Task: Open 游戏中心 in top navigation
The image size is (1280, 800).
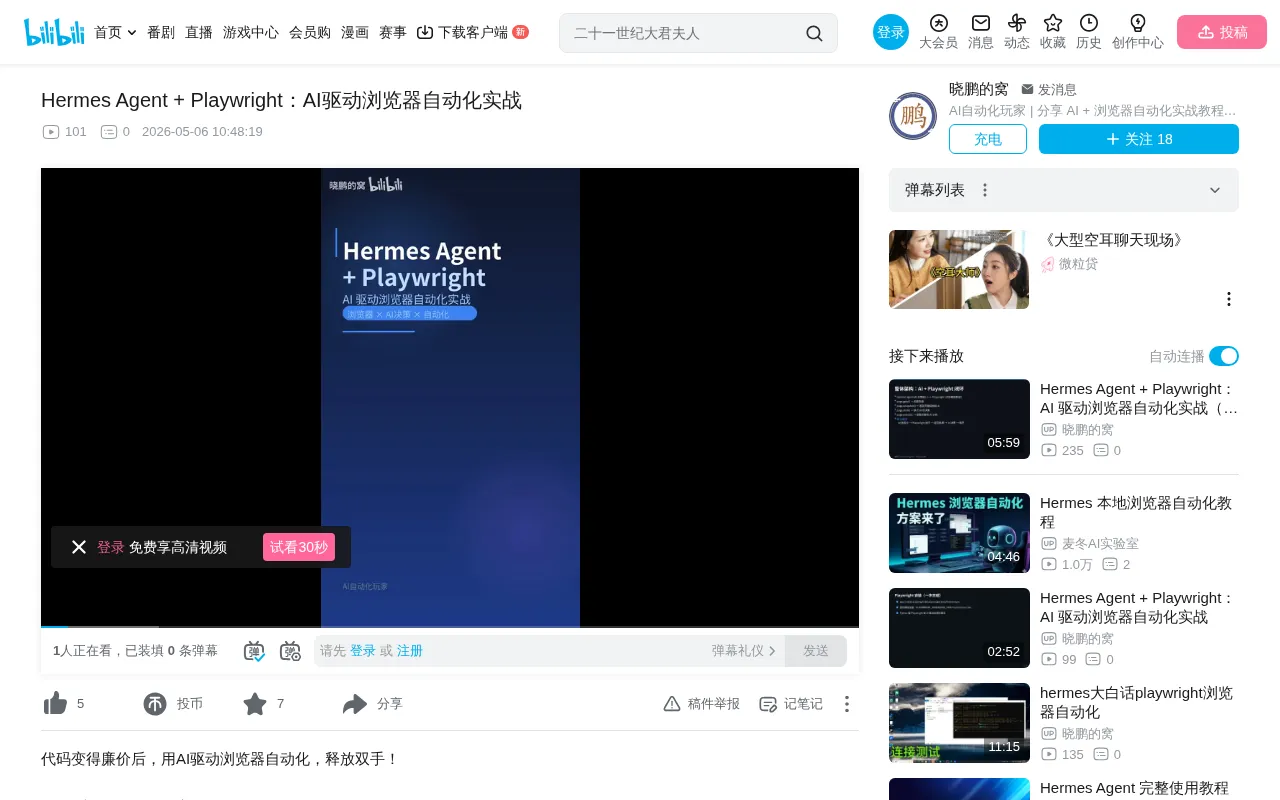Action: (x=251, y=33)
